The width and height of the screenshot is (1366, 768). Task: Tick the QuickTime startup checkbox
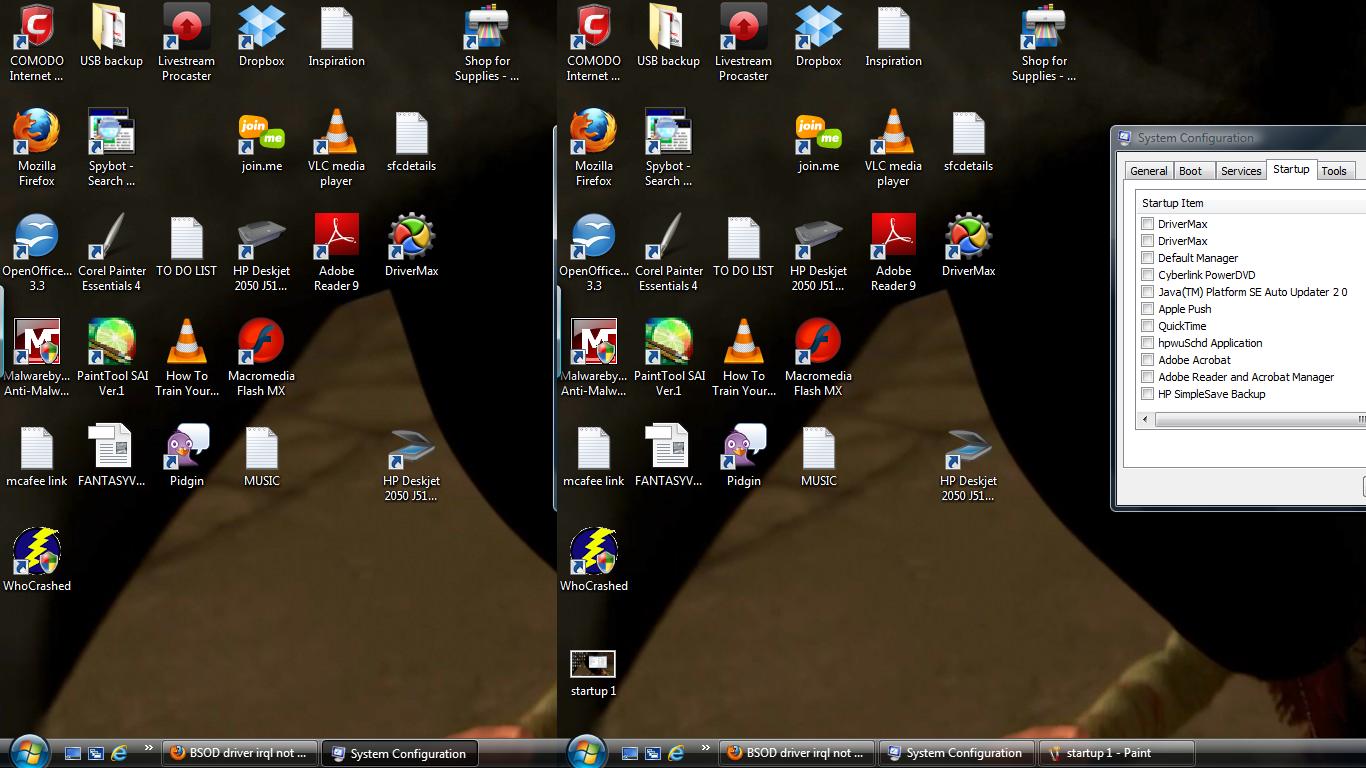pyautogui.click(x=1148, y=326)
